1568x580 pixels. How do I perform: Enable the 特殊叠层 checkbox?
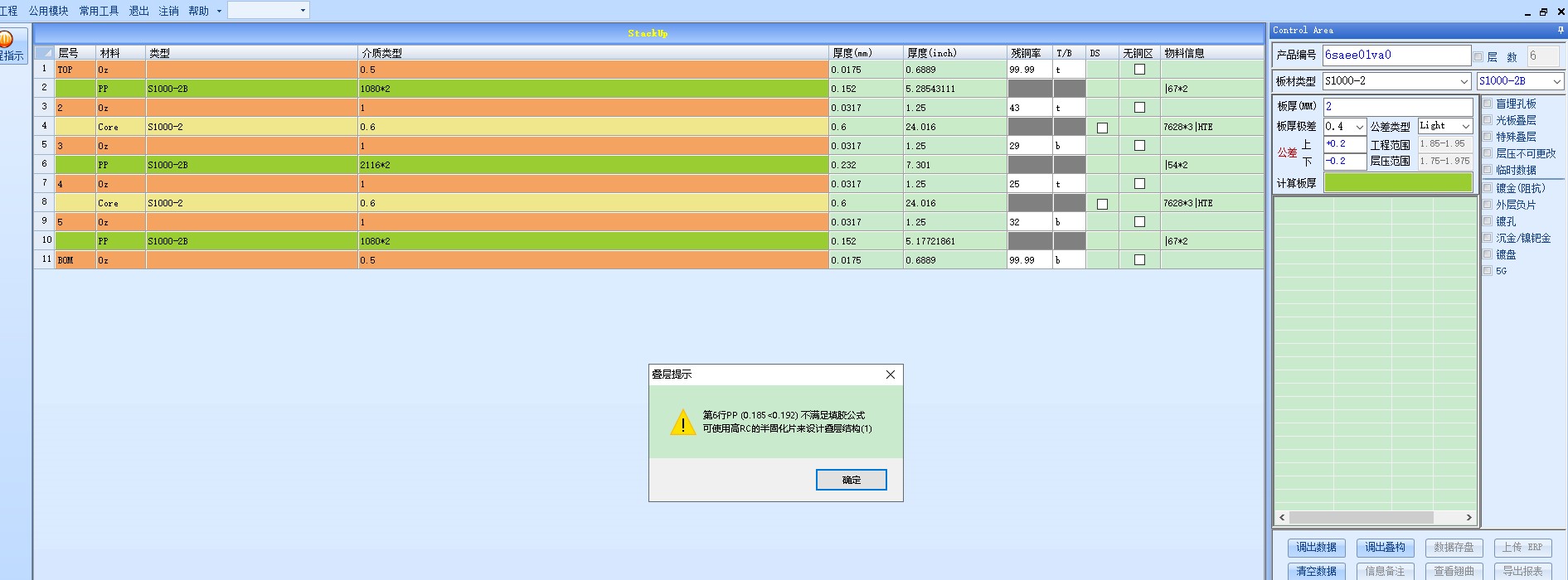1488,137
